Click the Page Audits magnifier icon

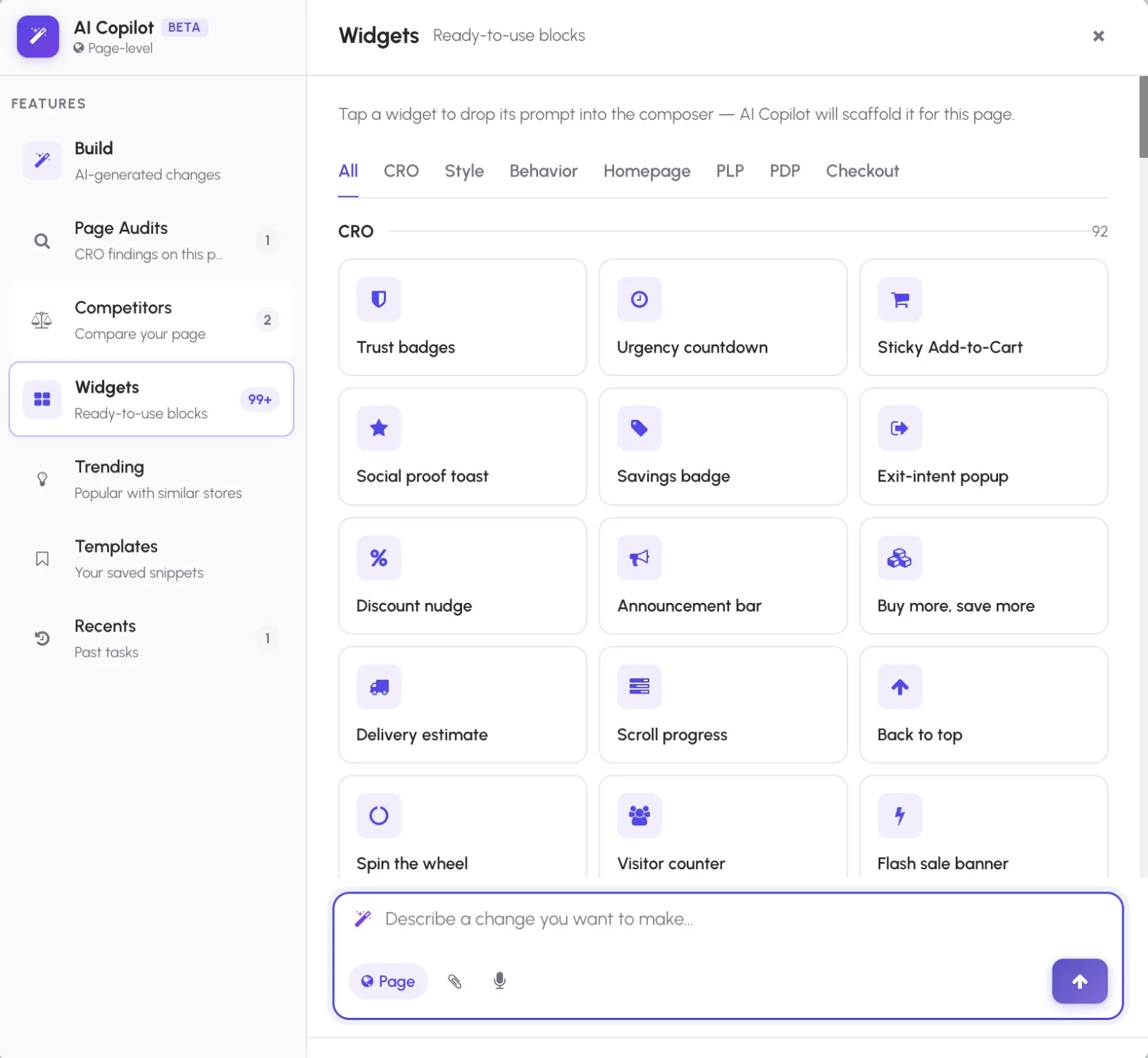point(42,241)
